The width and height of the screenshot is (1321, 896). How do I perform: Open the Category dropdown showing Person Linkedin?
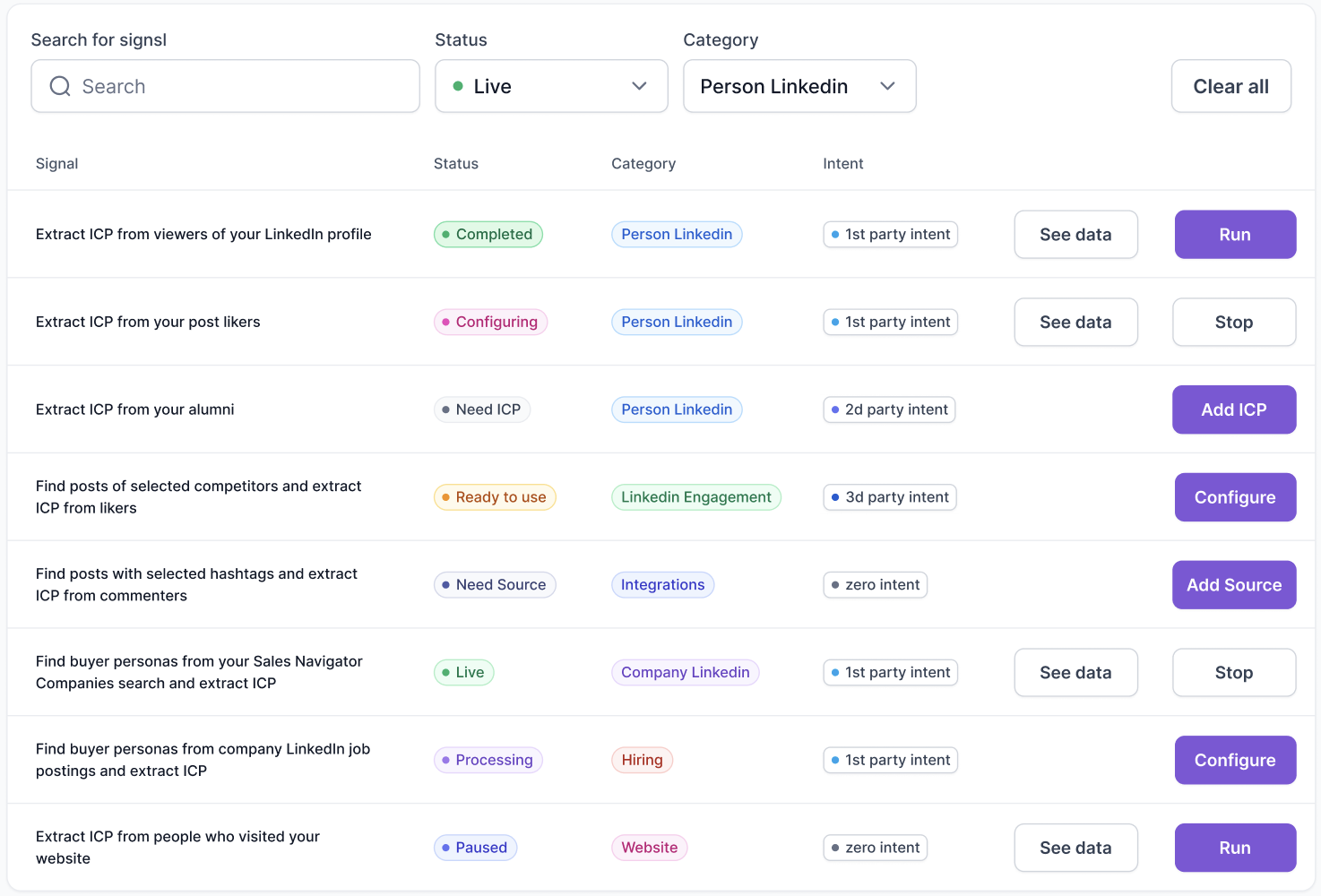pos(799,86)
